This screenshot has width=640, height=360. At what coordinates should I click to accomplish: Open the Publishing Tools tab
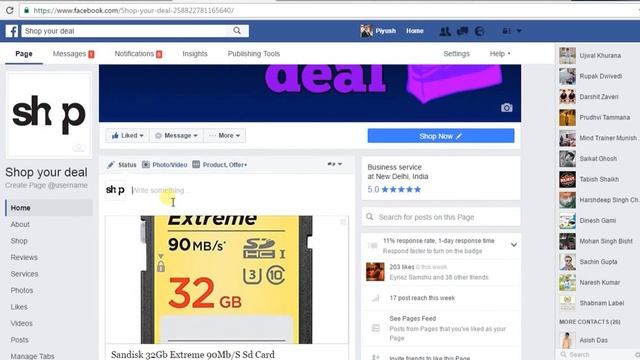point(253,54)
